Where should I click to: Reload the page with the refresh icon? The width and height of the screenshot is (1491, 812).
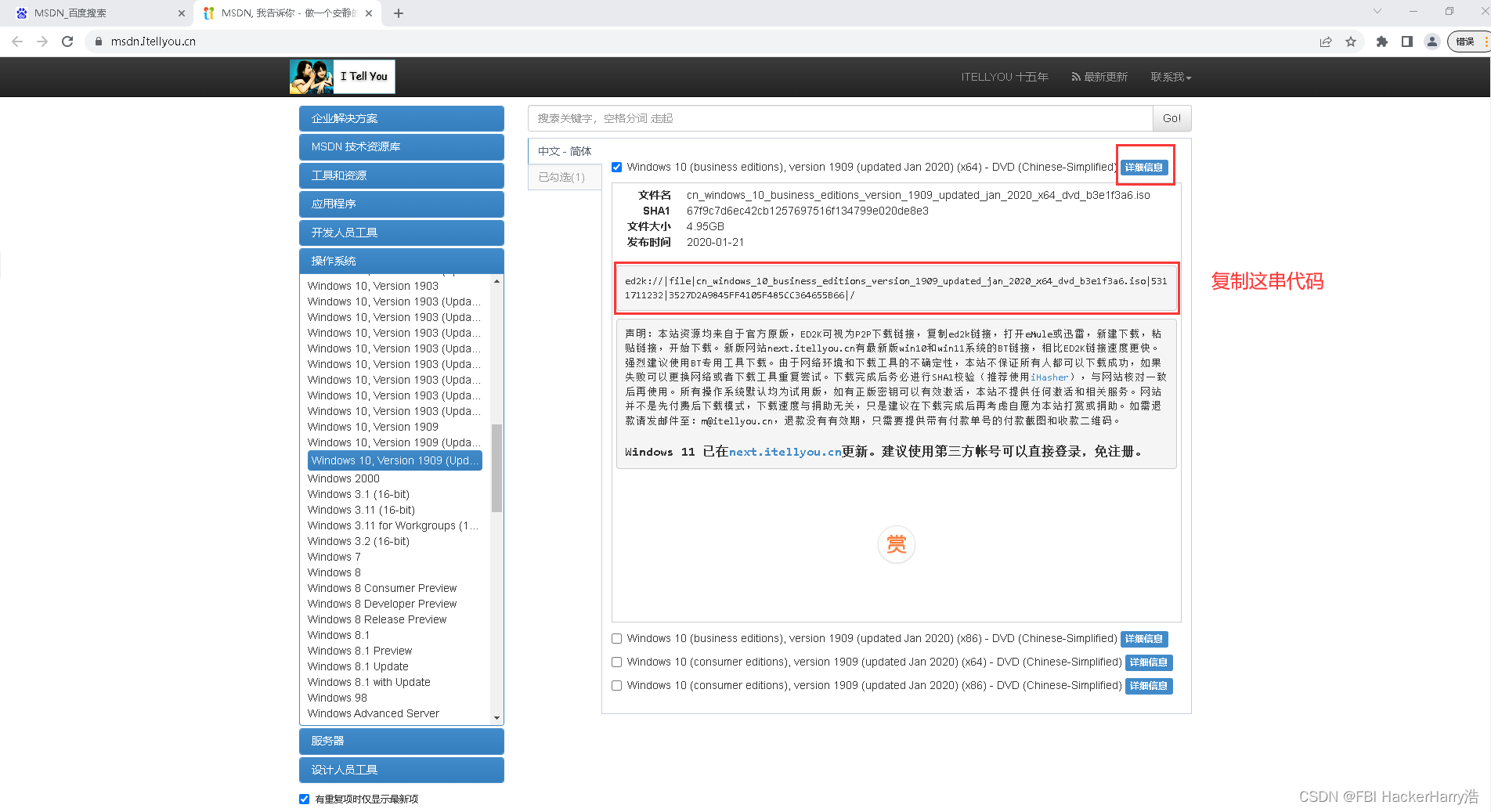(67, 42)
